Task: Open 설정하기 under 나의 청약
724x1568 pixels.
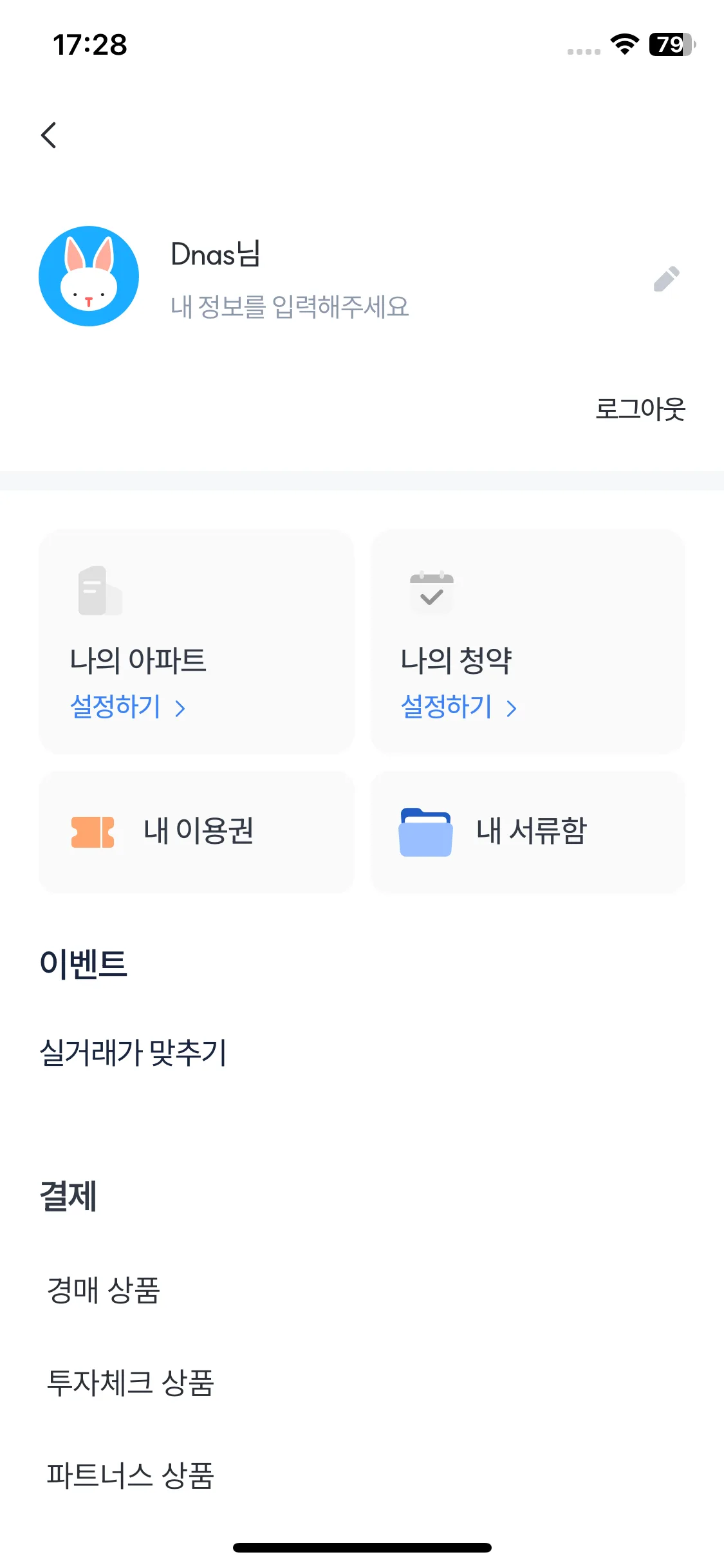Action: (447, 707)
